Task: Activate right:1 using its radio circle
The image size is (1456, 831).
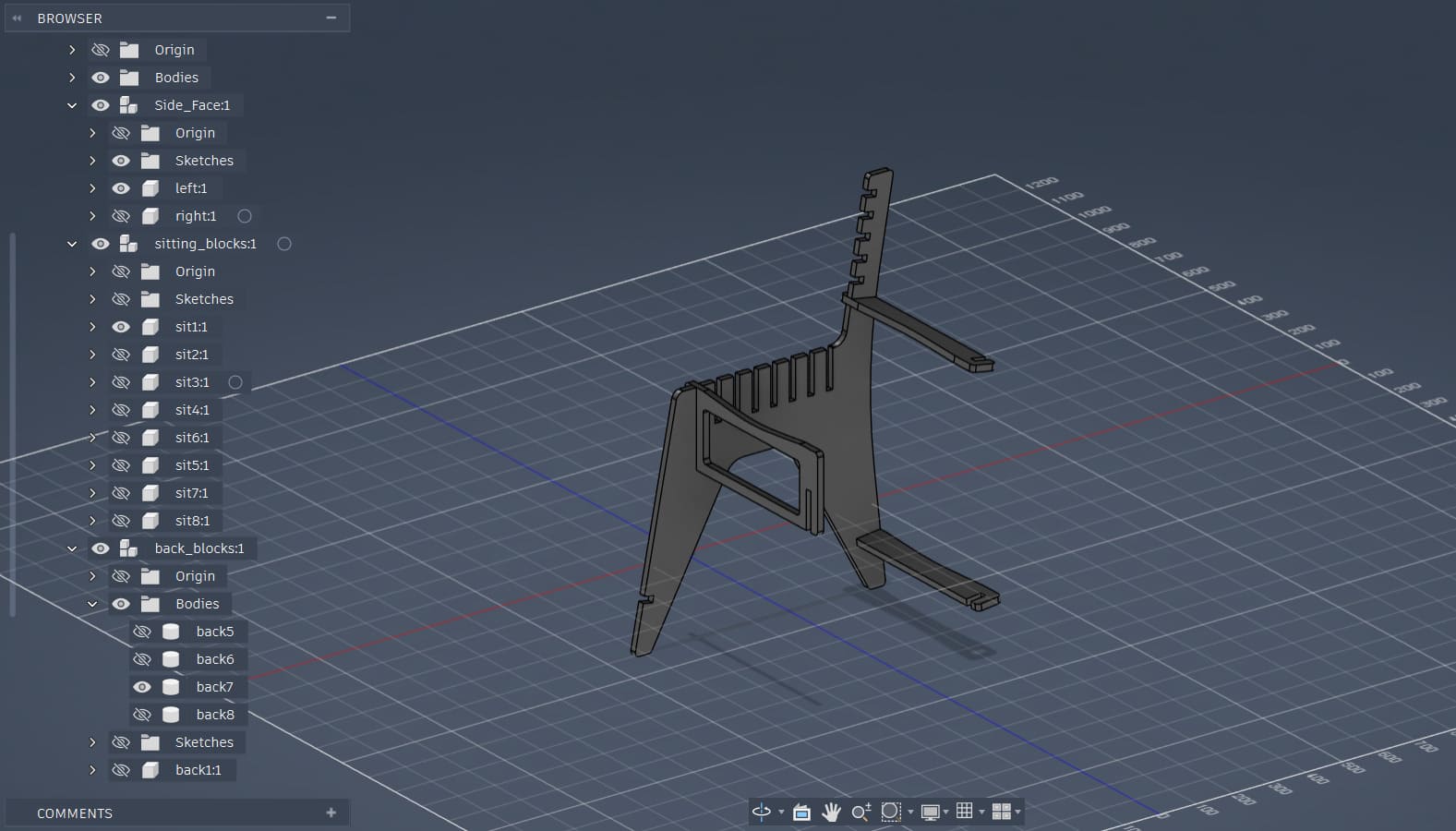Action: point(245,216)
